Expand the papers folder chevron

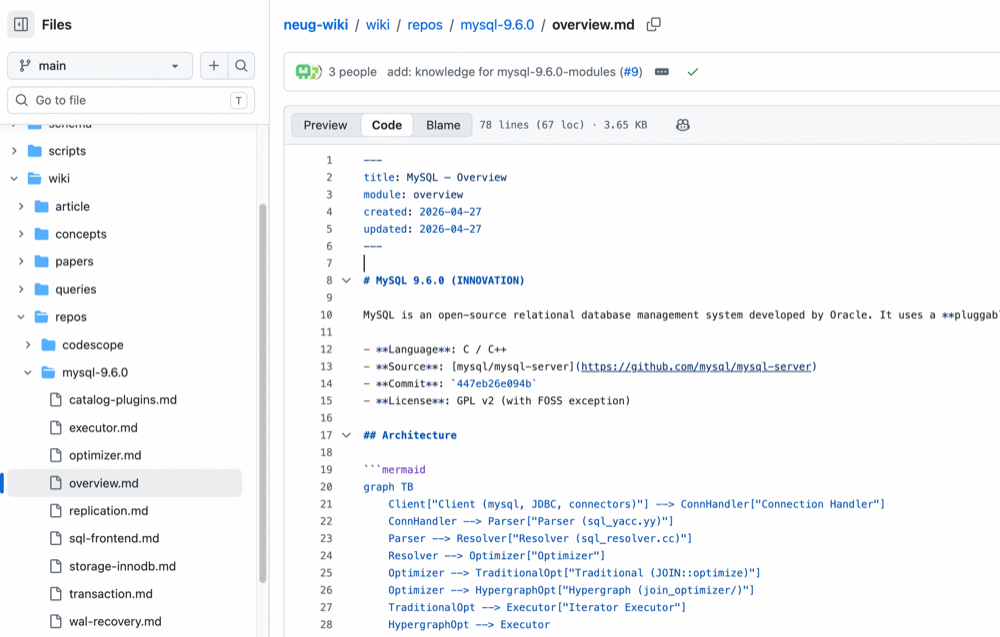[21, 261]
